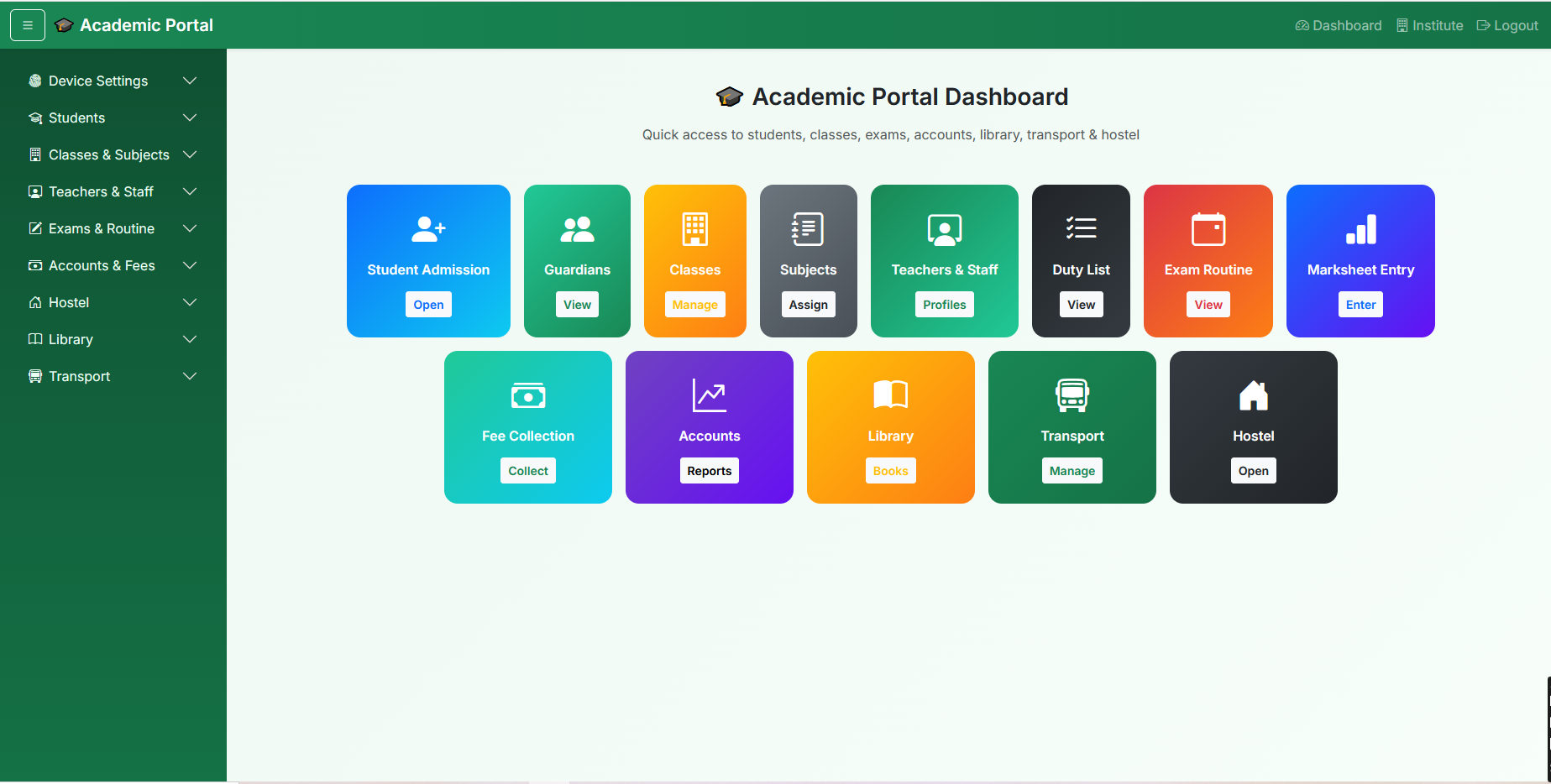Screen dimensions: 1551x784
Task: Toggle the sidebar hamburger menu button
Action: pyautogui.click(x=27, y=24)
